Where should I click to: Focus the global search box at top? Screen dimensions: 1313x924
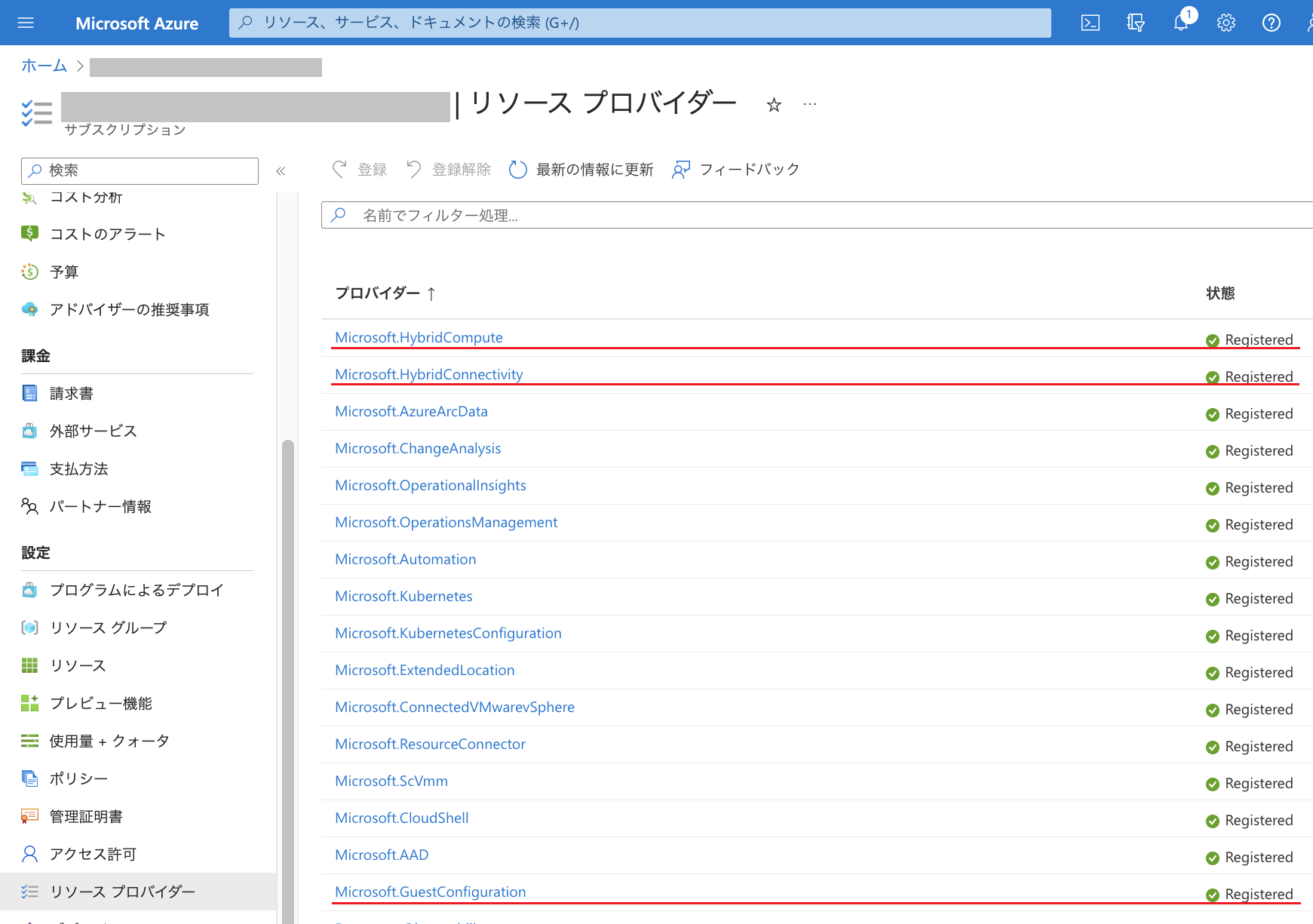[x=640, y=23]
